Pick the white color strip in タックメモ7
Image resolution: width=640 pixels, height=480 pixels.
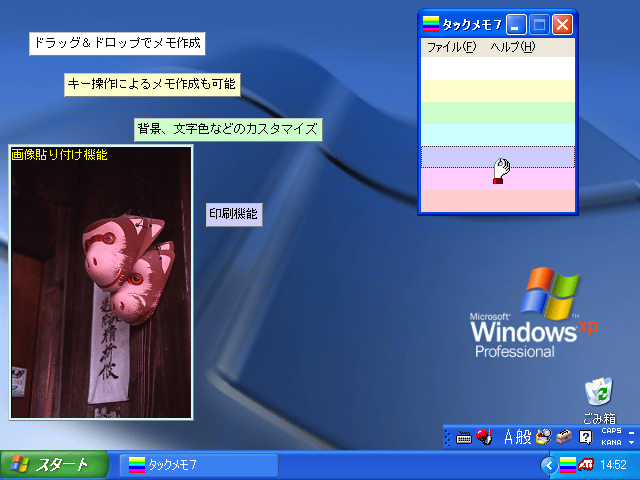[498, 69]
